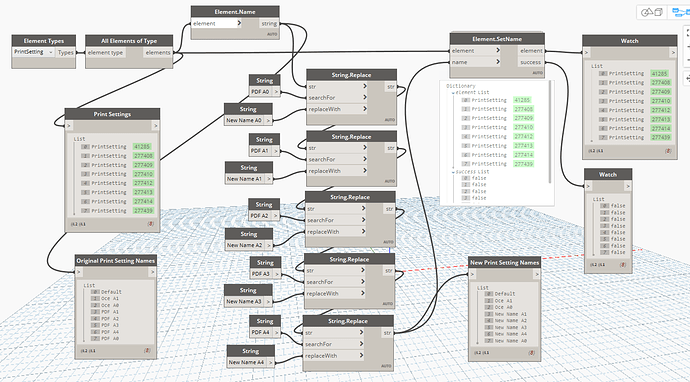Click the Element.Name node title

coord(235,12)
